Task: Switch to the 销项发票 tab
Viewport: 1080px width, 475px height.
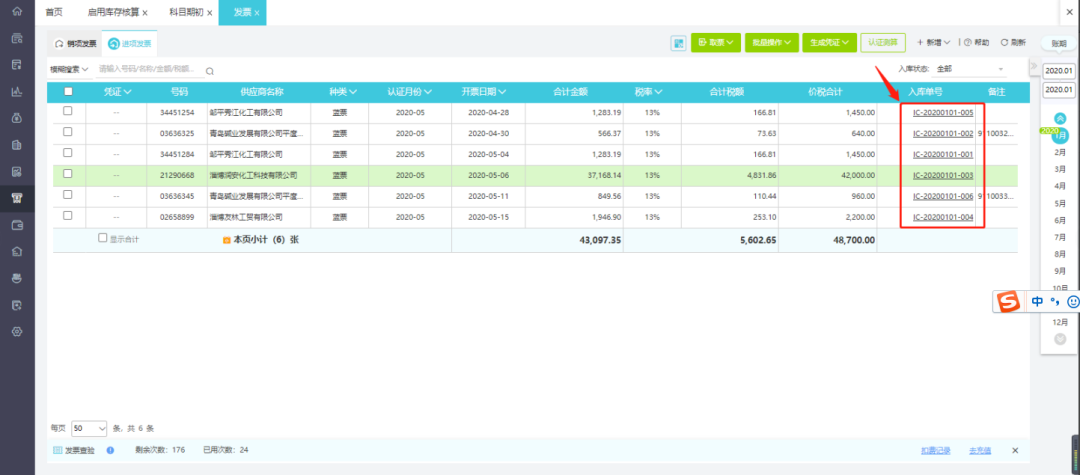Action: [x=76, y=43]
